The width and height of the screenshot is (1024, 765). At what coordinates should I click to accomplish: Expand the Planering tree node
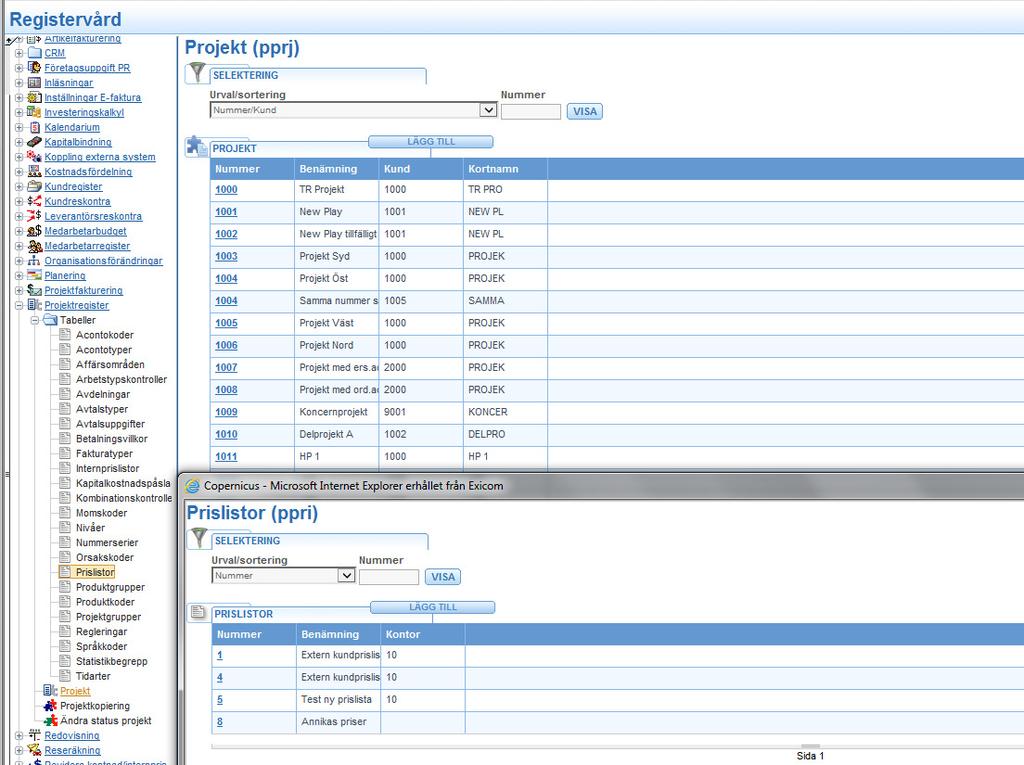click(x=19, y=276)
